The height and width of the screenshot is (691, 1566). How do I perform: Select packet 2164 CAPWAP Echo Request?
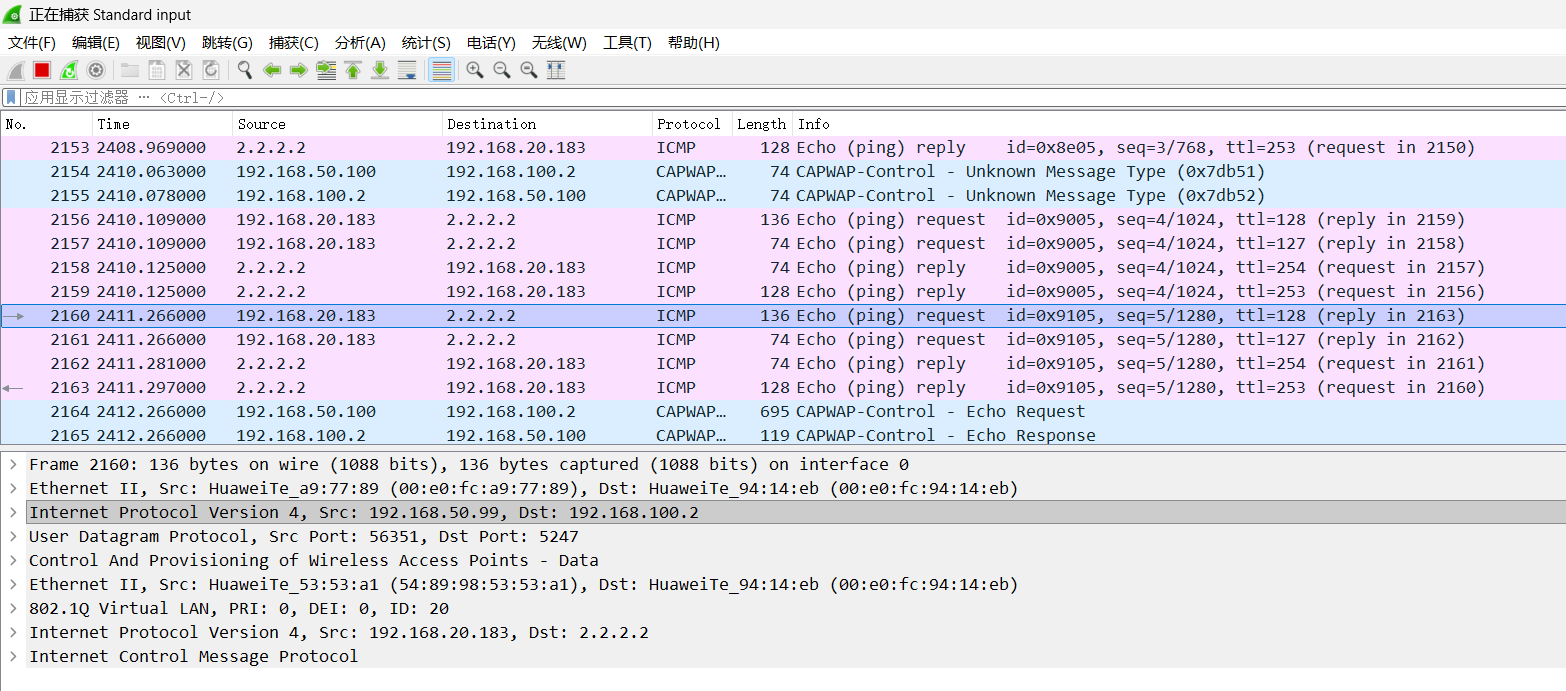click(x=783, y=411)
